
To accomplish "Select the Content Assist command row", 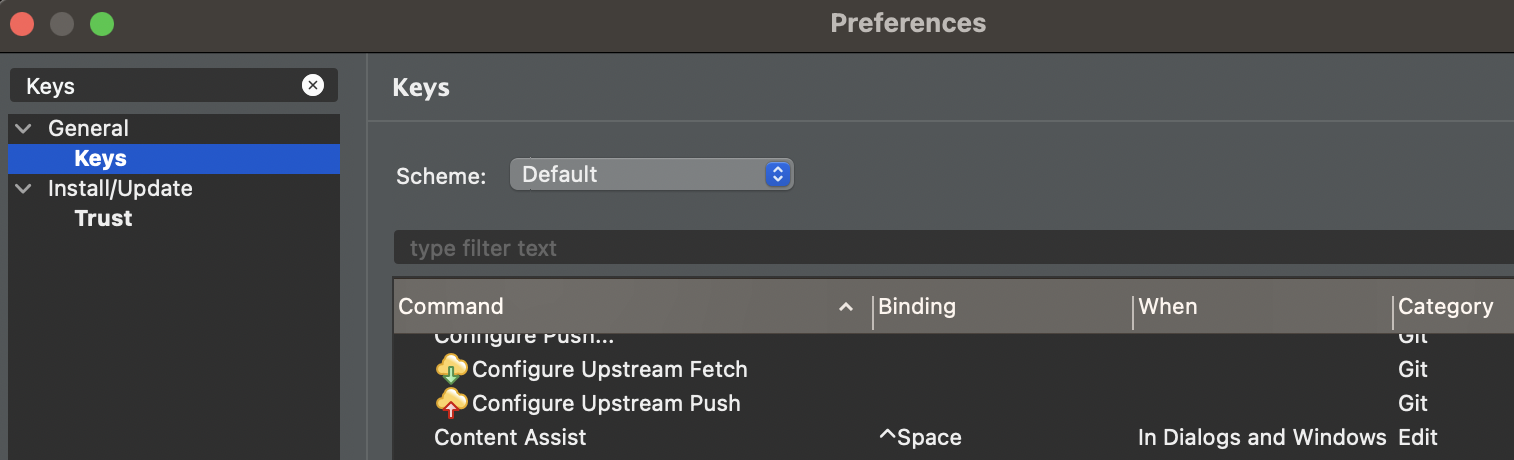I will click(510, 437).
